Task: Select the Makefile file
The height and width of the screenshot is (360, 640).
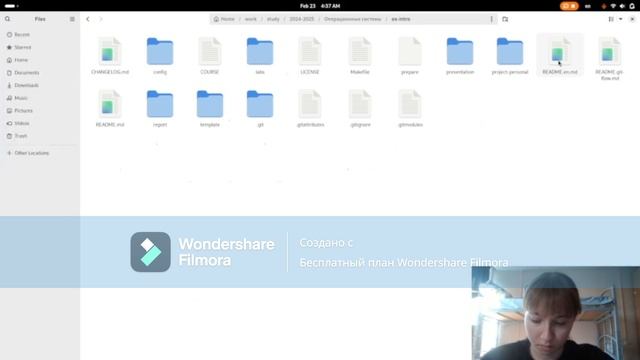Action: pos(360,56)
